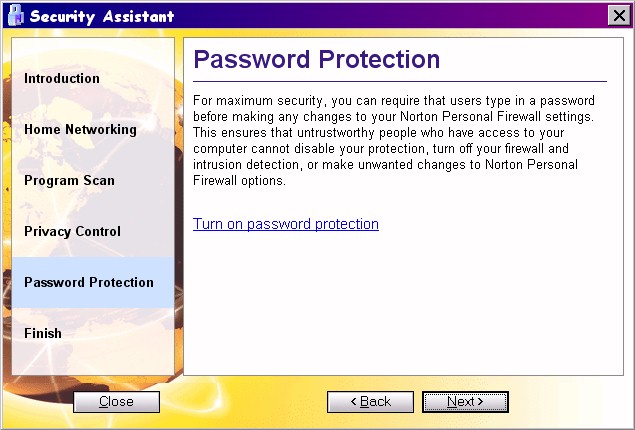
Task: Jump to the Finish step
Action: [43, 333]
